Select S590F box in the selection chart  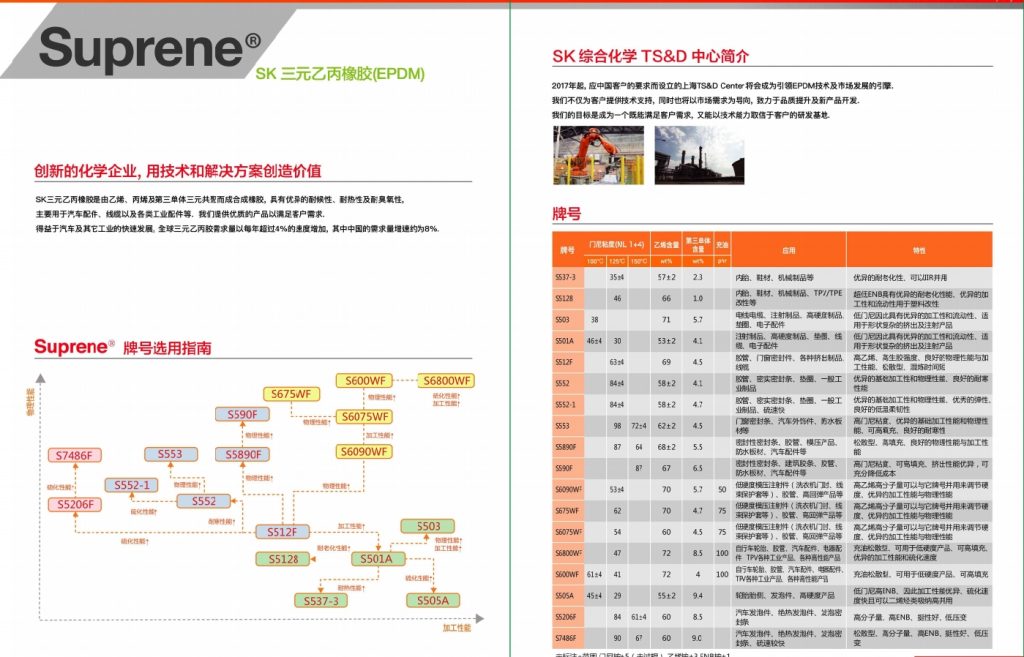tap(242, 414)
